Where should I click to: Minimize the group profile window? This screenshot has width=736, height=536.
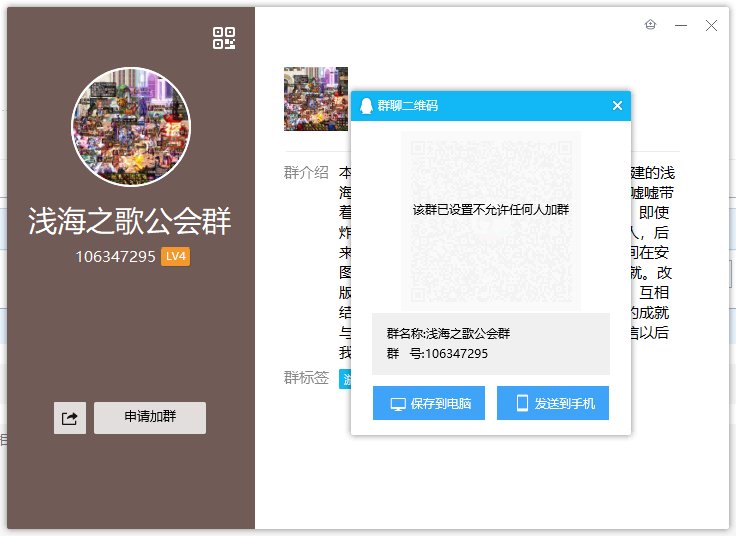click(x=681, y=25)
